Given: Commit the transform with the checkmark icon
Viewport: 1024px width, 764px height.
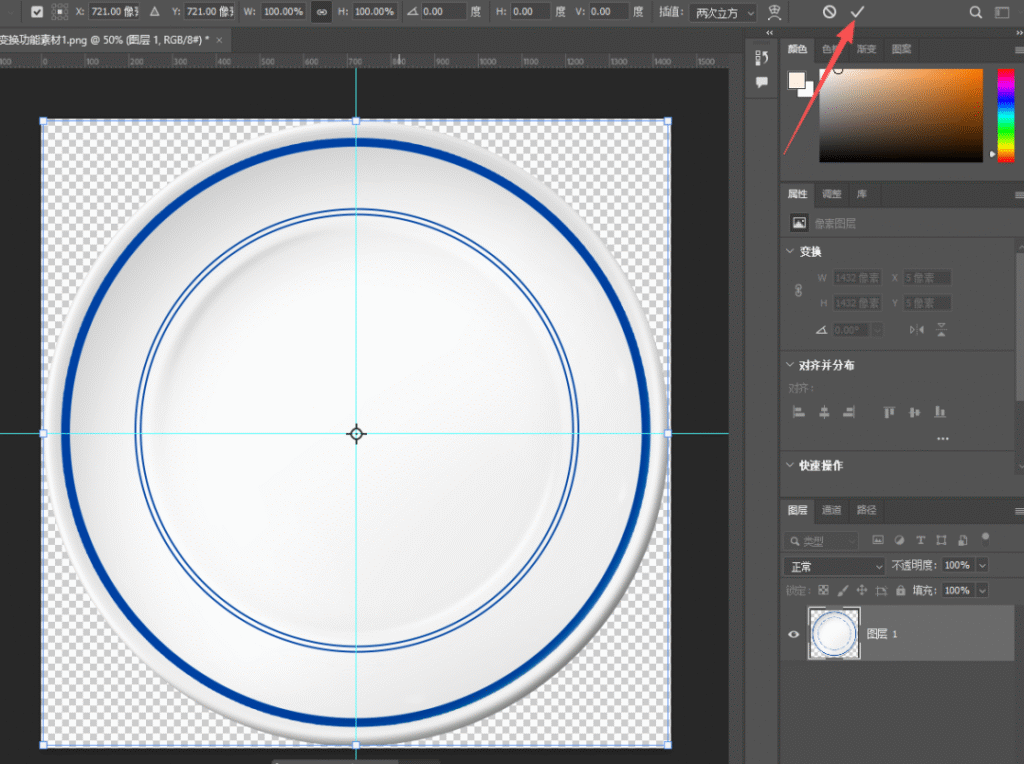Looking at the screenshot, I should [x=857, y=12].
